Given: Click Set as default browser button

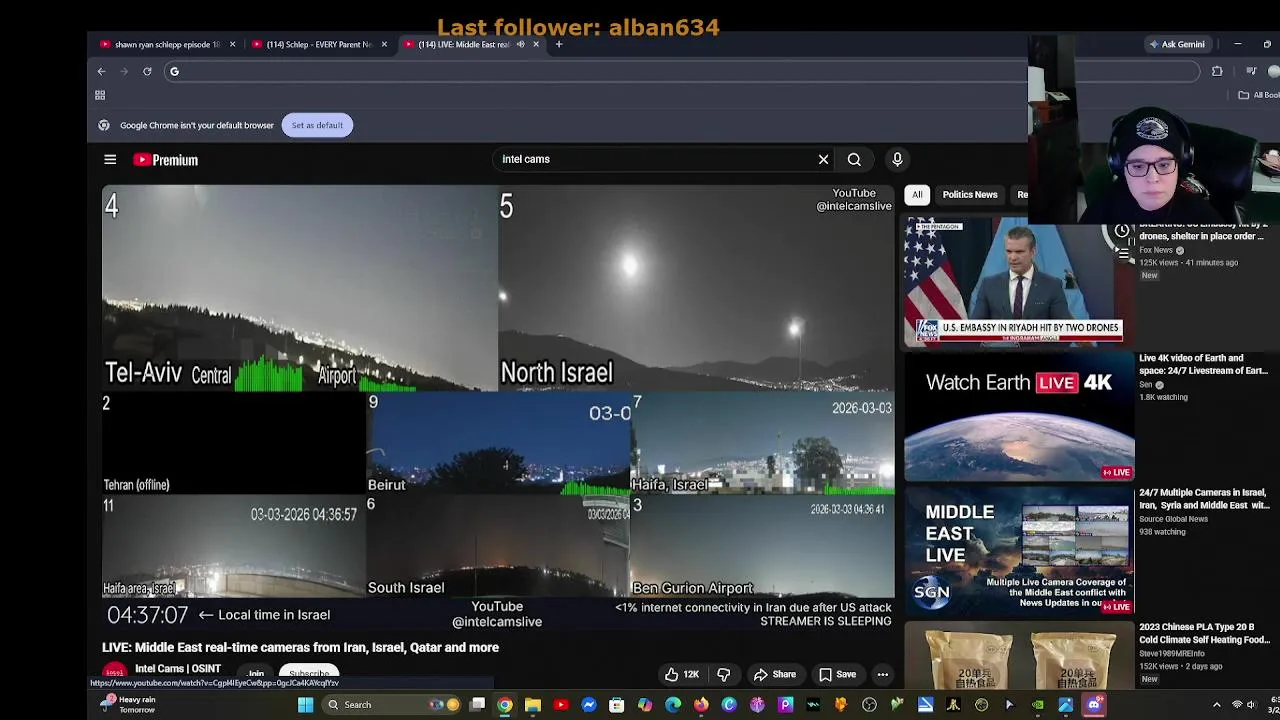Looking at the screenshot, I should point(317,125).
